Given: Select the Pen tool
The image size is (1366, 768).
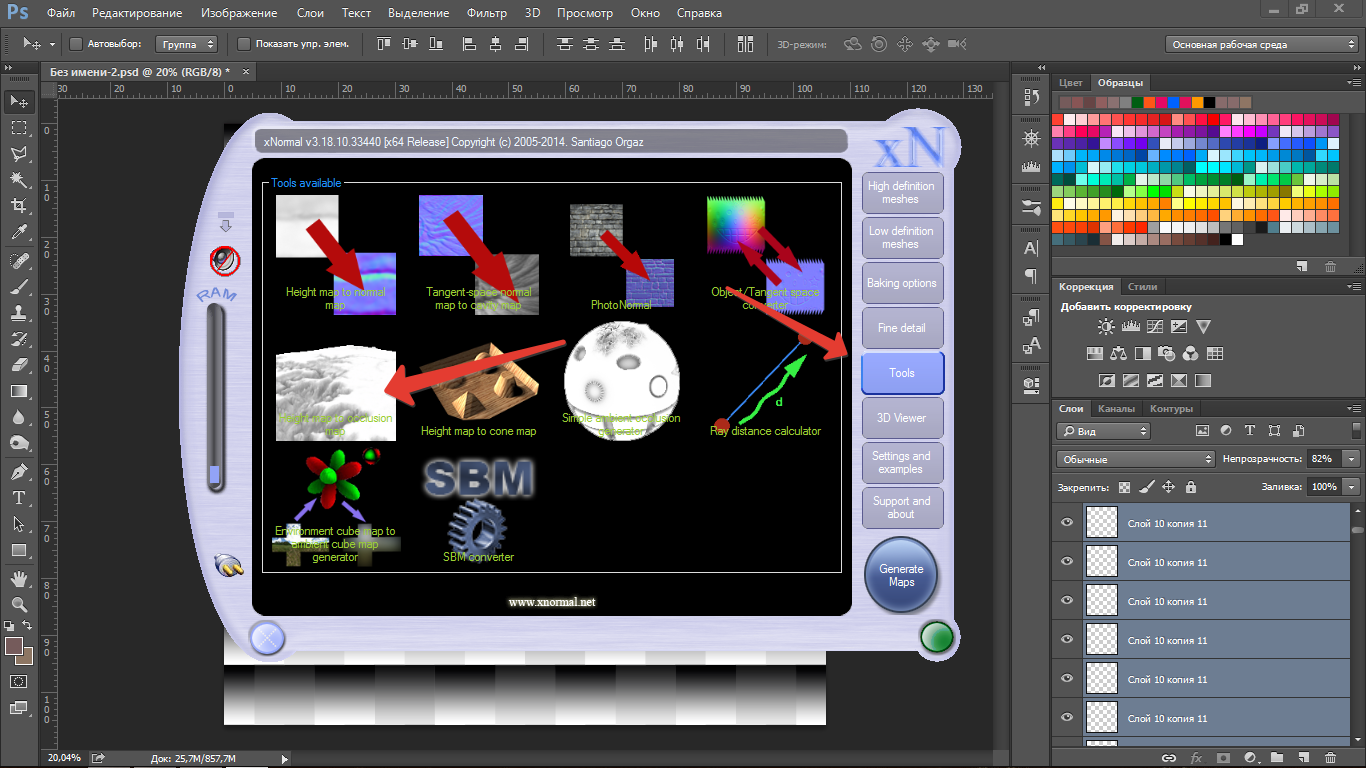Looking at the screenshot, I should 19,472.
